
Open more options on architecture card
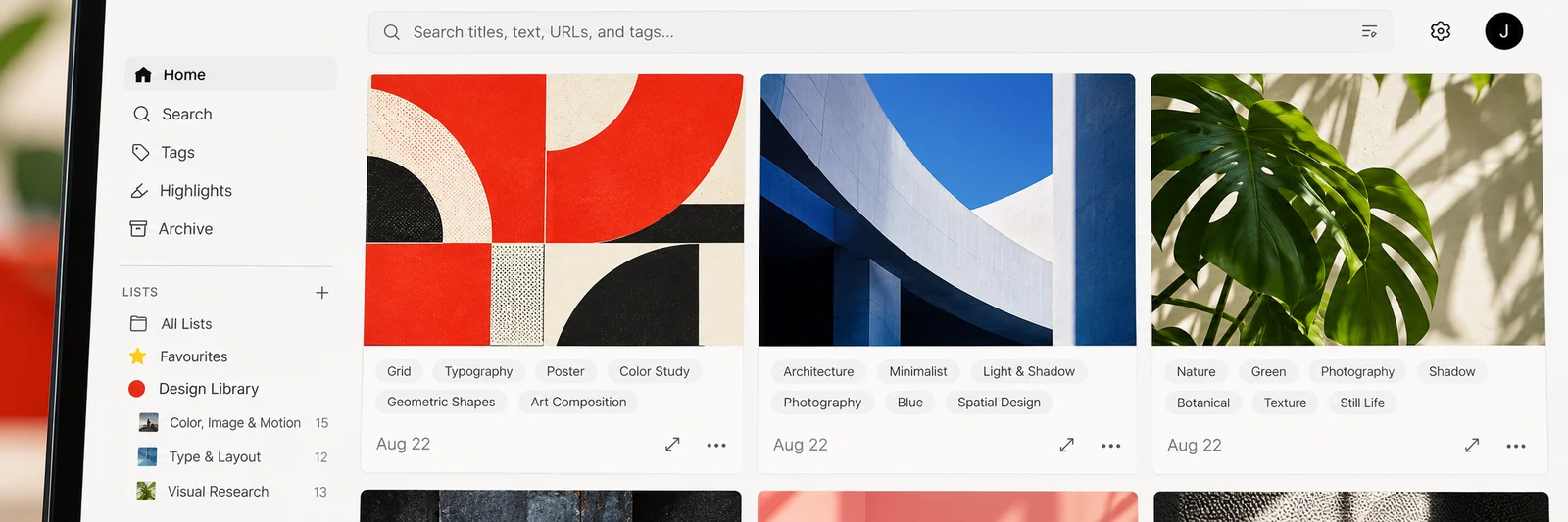point(1110,446)
